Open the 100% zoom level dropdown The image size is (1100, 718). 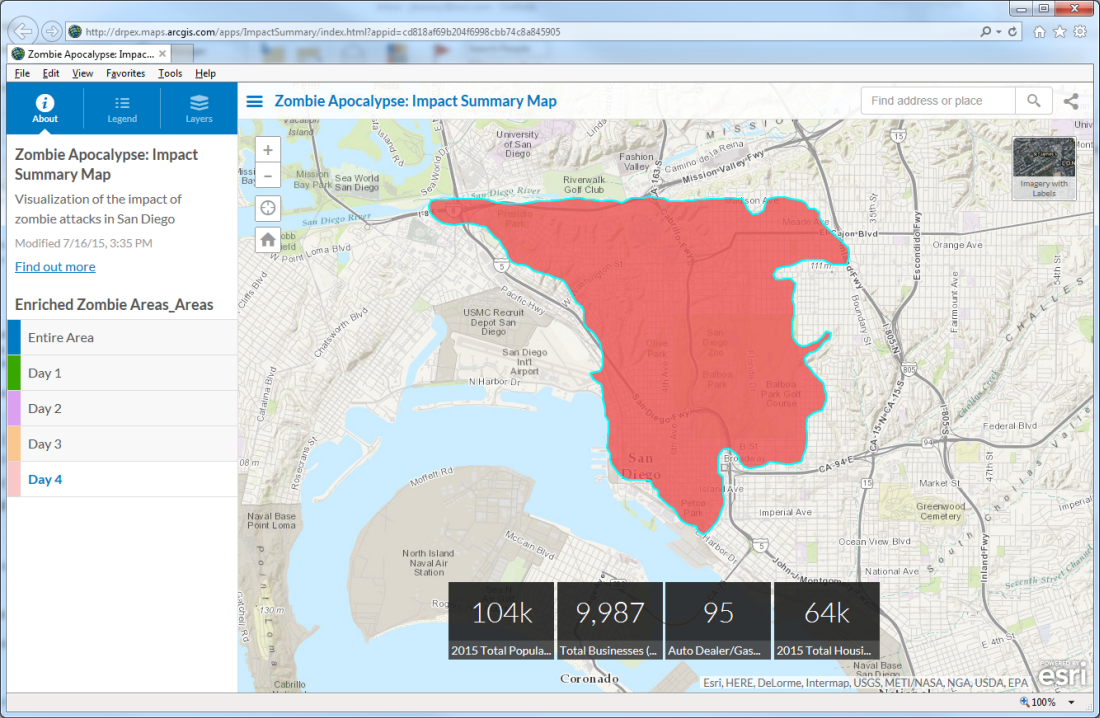[x=1071, y=702]
